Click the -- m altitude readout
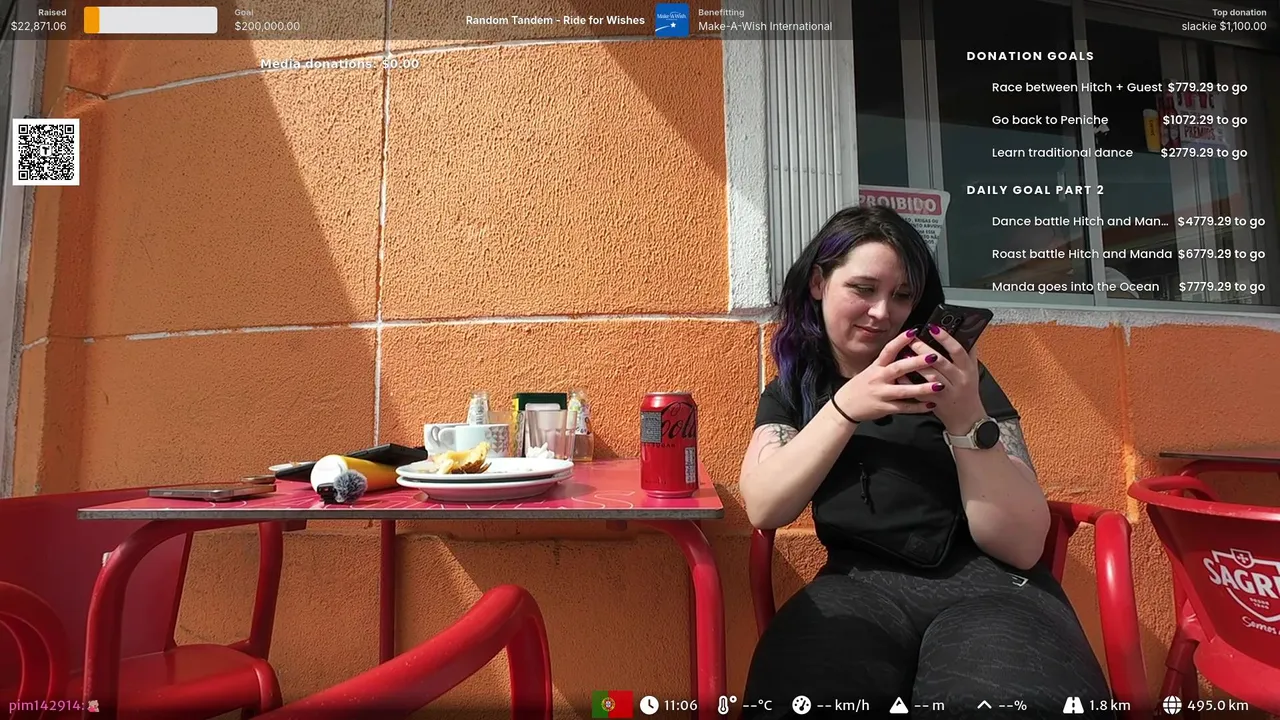This screenshot has width=1280, height=720. (x=929, y=705)
